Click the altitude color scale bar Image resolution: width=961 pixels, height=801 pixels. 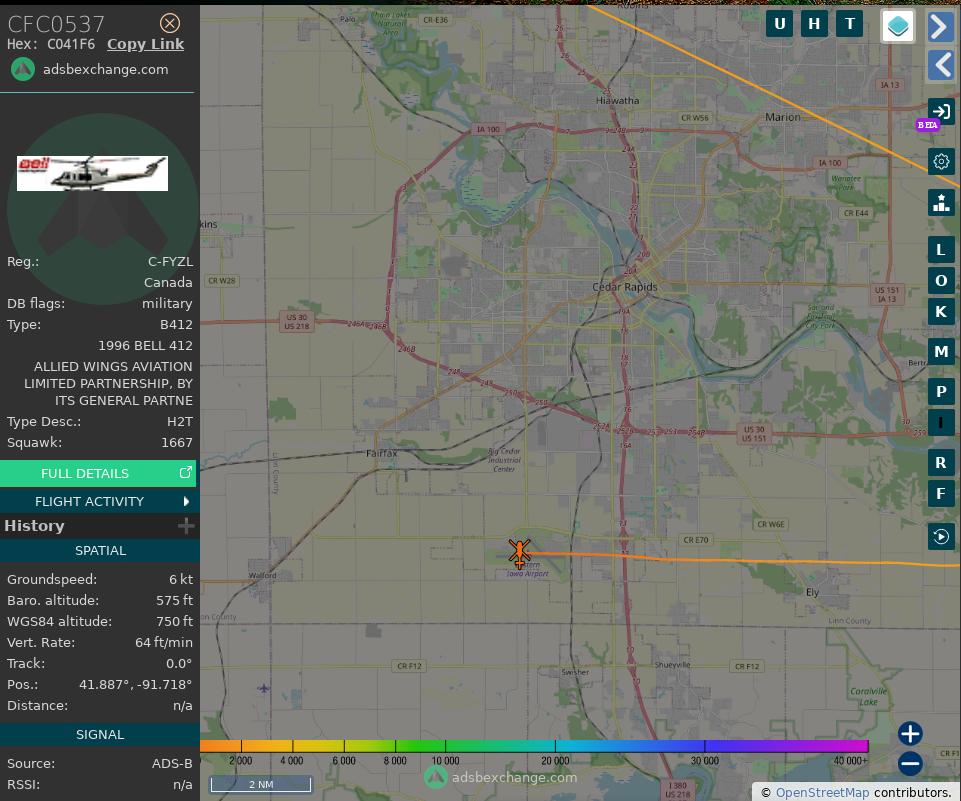[534, 746]
